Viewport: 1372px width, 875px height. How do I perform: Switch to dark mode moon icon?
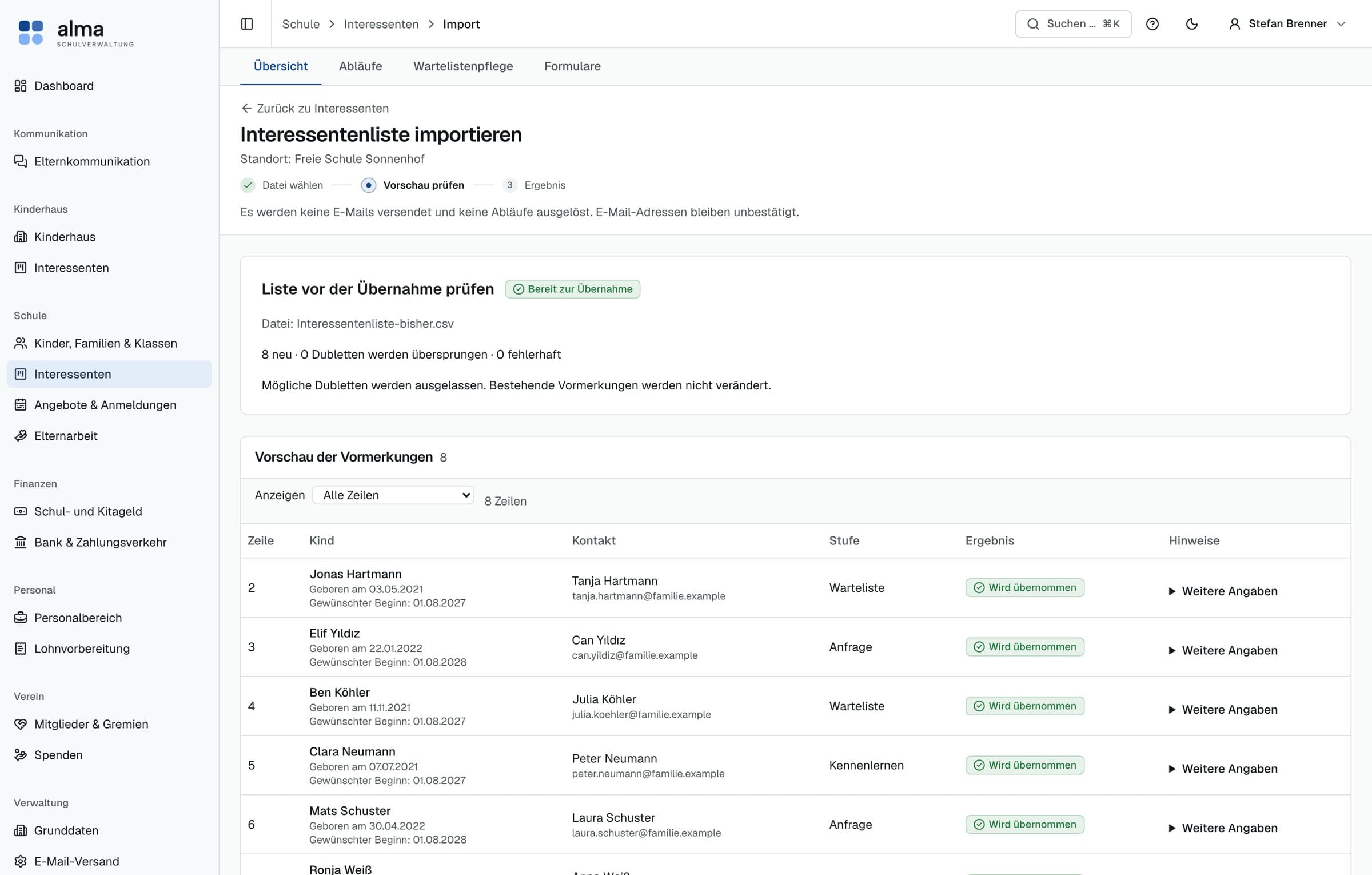[x=1192, y=24]
